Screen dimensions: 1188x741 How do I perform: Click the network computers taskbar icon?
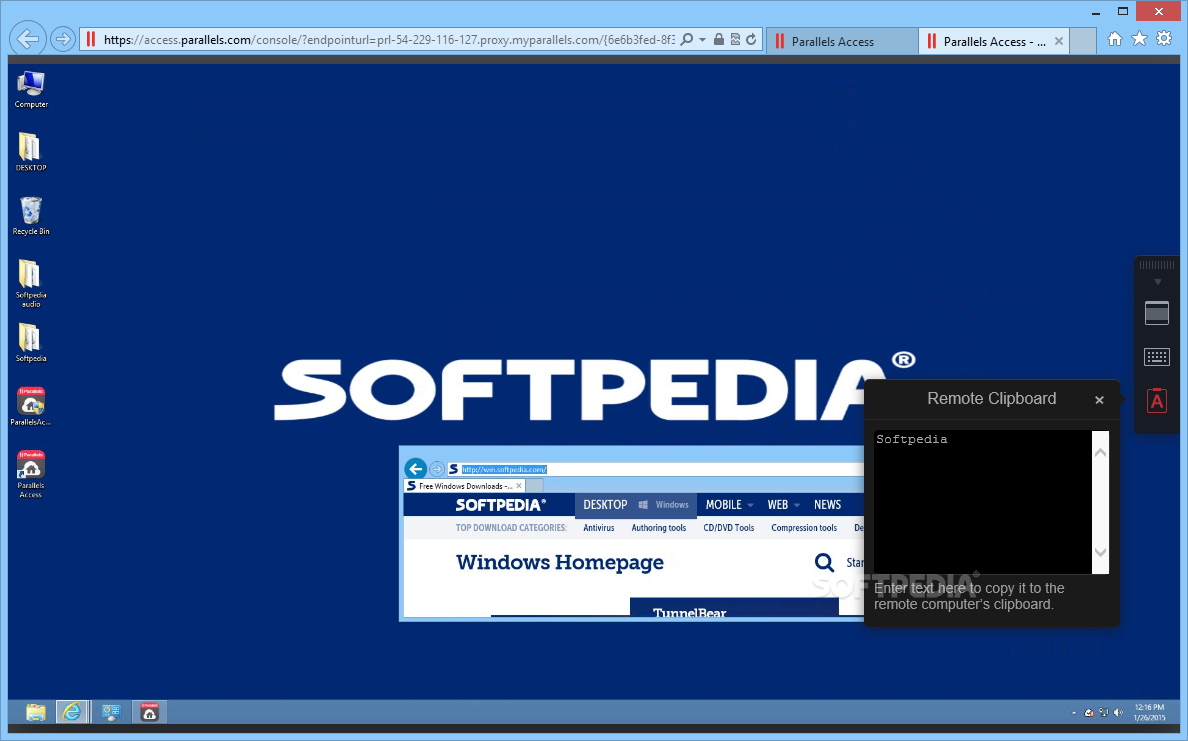point(111,712)
